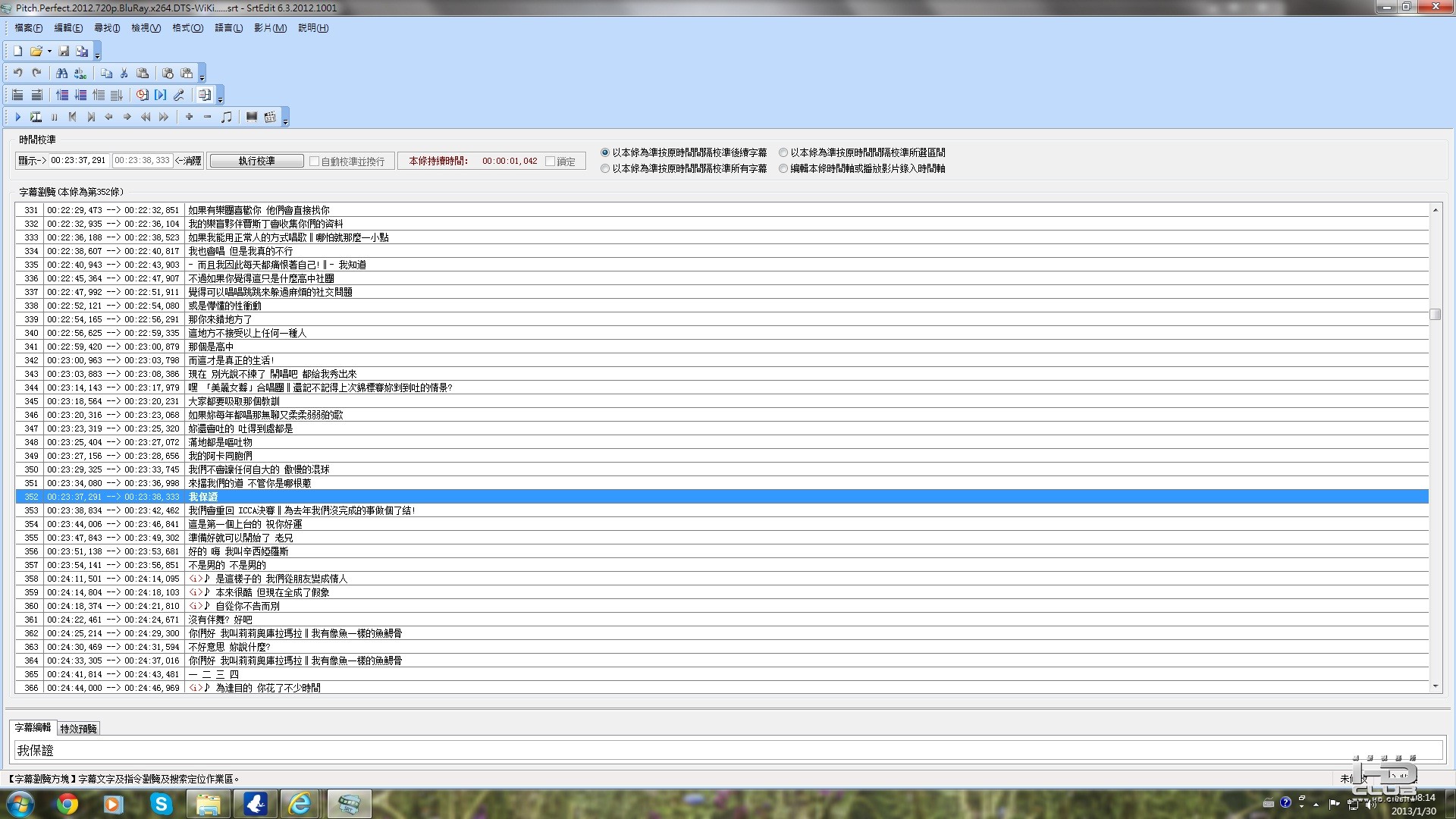Click the subtitle list scrollbar thumb
Screen dimensions: 1456x819
[1435, 314]
